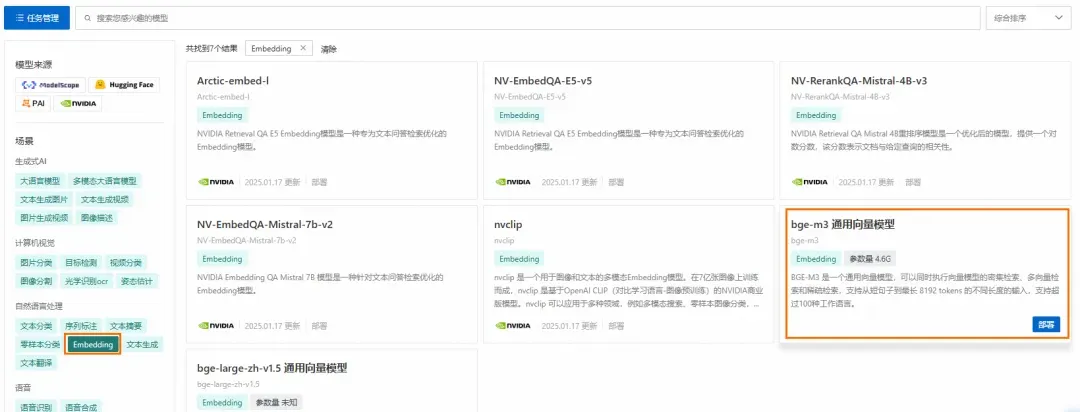The height and width of the screenshot is (412, 1080).
Task: Click the model search input field
Action: click(528, 18)
